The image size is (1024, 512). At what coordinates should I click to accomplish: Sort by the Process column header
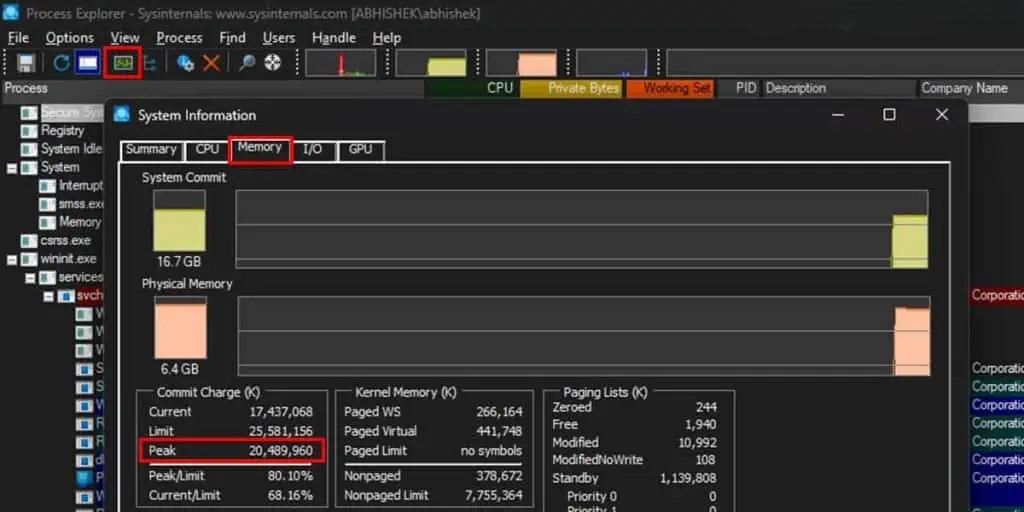[x=213, y=88]
